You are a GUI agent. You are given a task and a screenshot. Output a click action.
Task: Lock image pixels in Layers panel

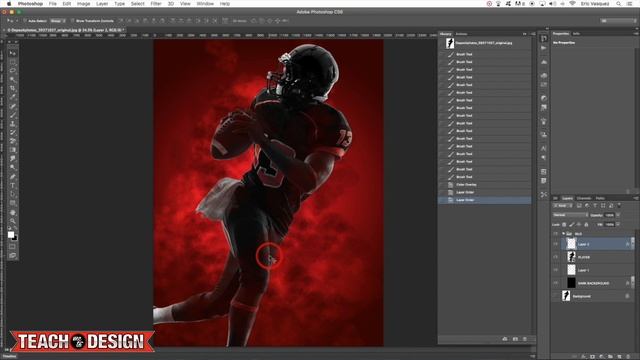pos(572,224)
